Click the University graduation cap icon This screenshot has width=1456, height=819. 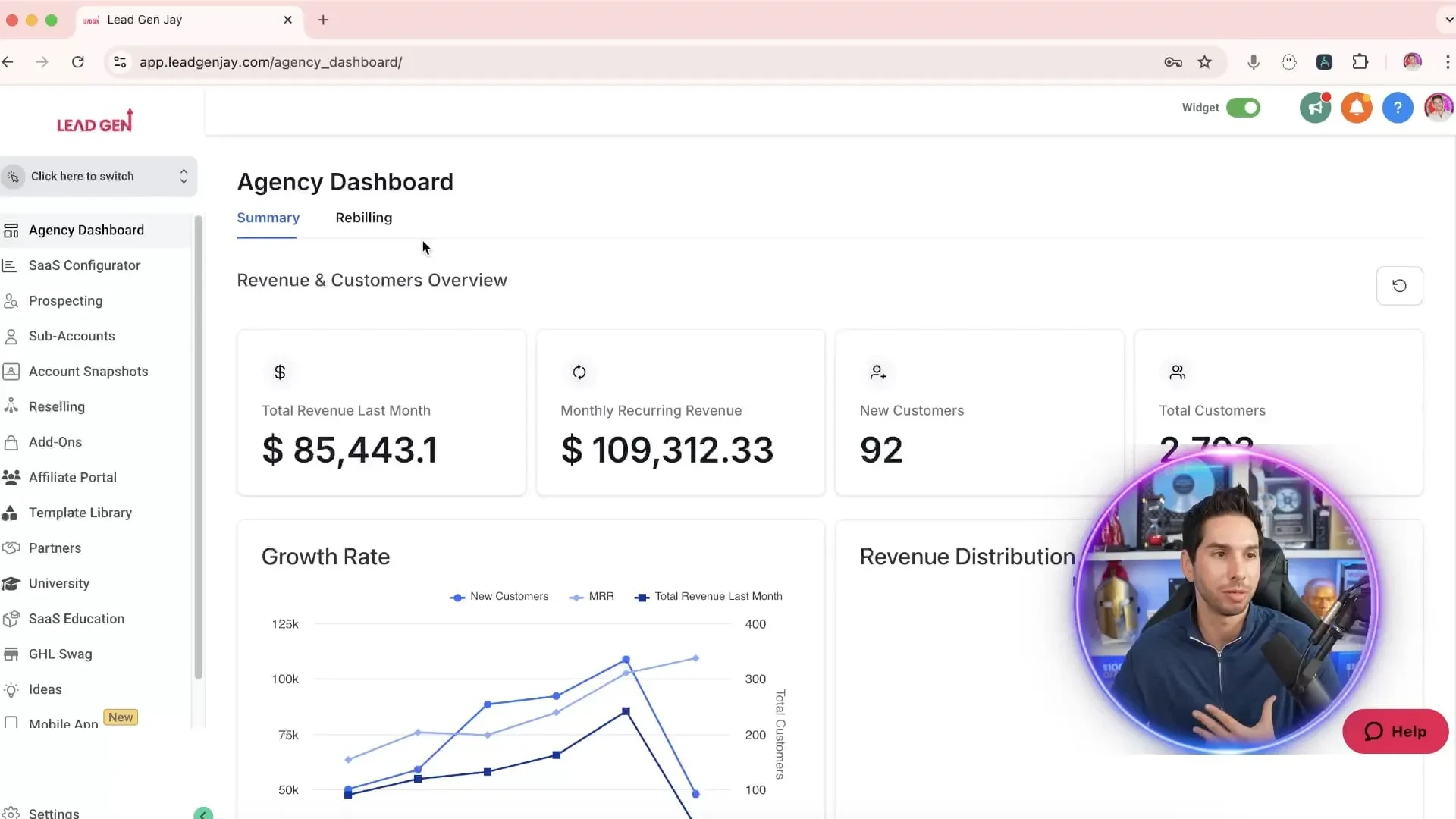click(11, 584)
